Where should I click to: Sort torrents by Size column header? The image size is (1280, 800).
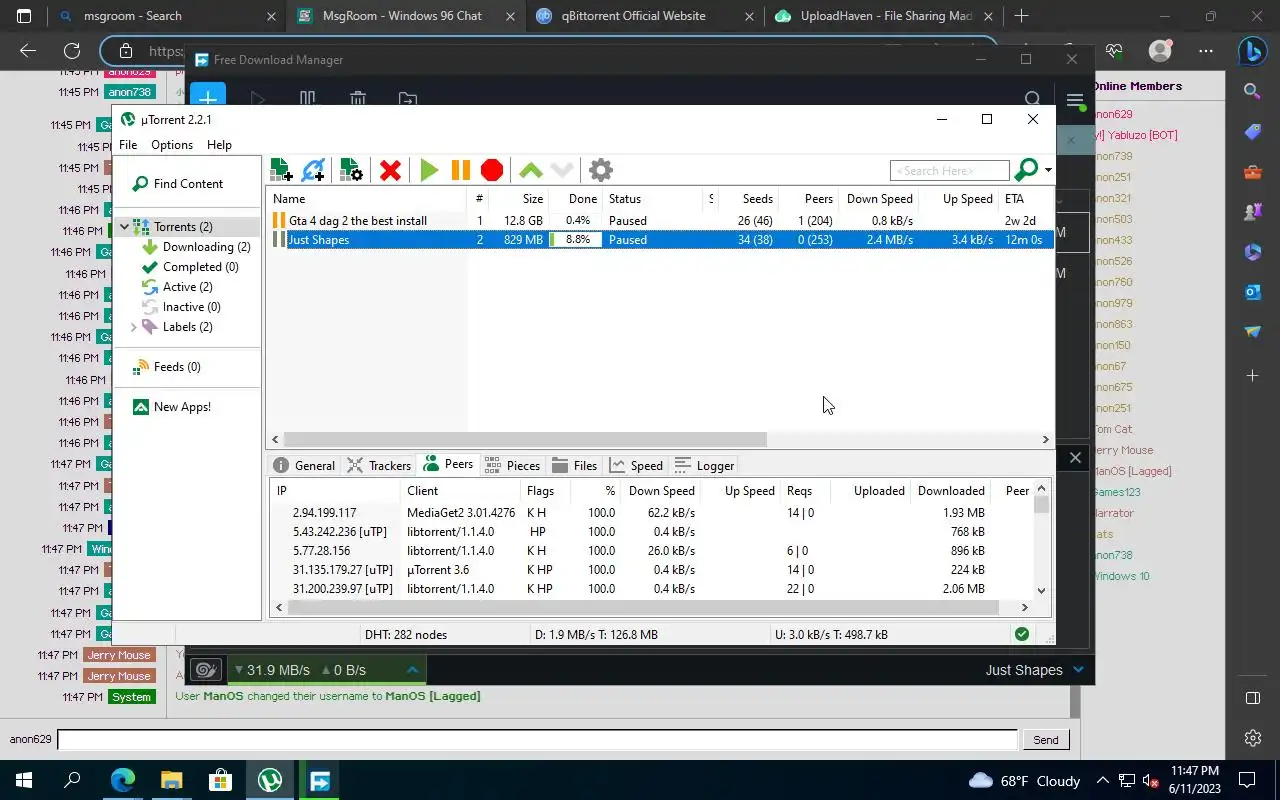point(518,199)
